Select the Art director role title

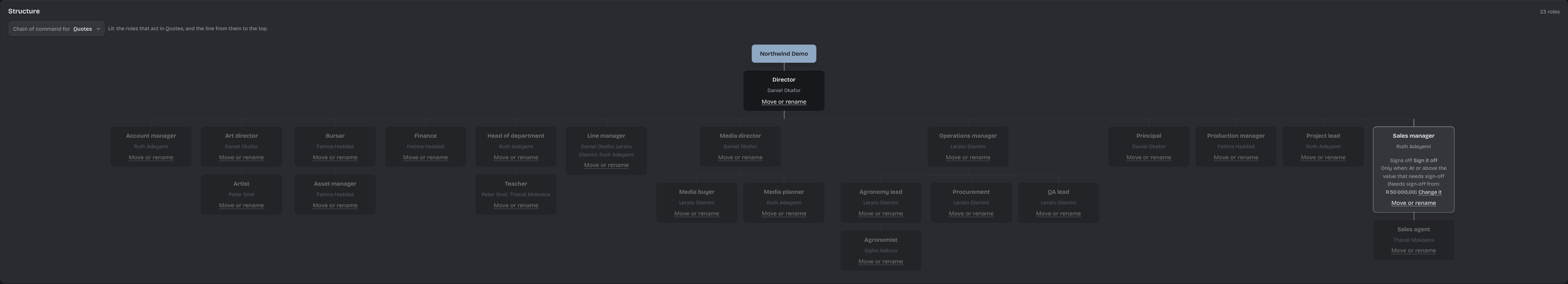click(x=241, y=136)
